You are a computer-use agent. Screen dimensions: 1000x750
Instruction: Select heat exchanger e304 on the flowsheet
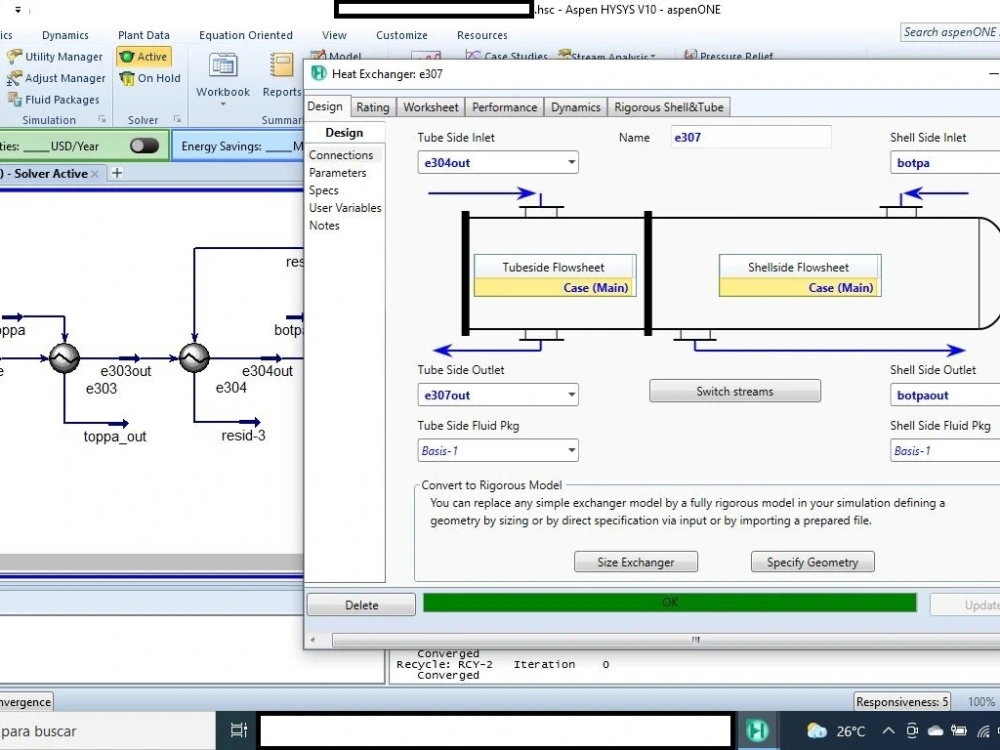[x=193, y=358]
